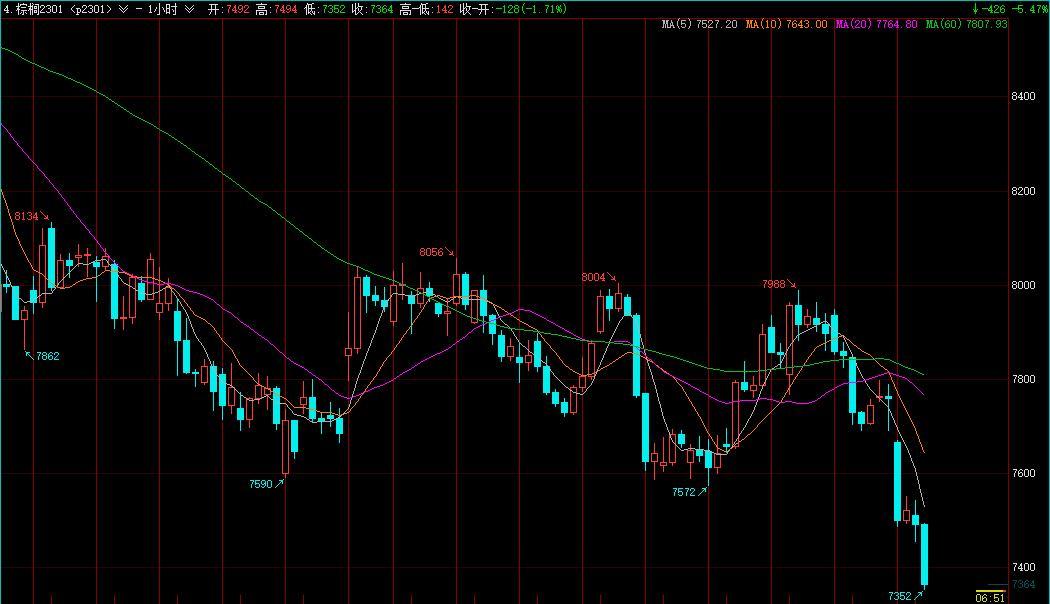Click the change value 收-开:-128(-1.71%)
The height and width of the screenshot is (604, 1050).
coord(513,9)
